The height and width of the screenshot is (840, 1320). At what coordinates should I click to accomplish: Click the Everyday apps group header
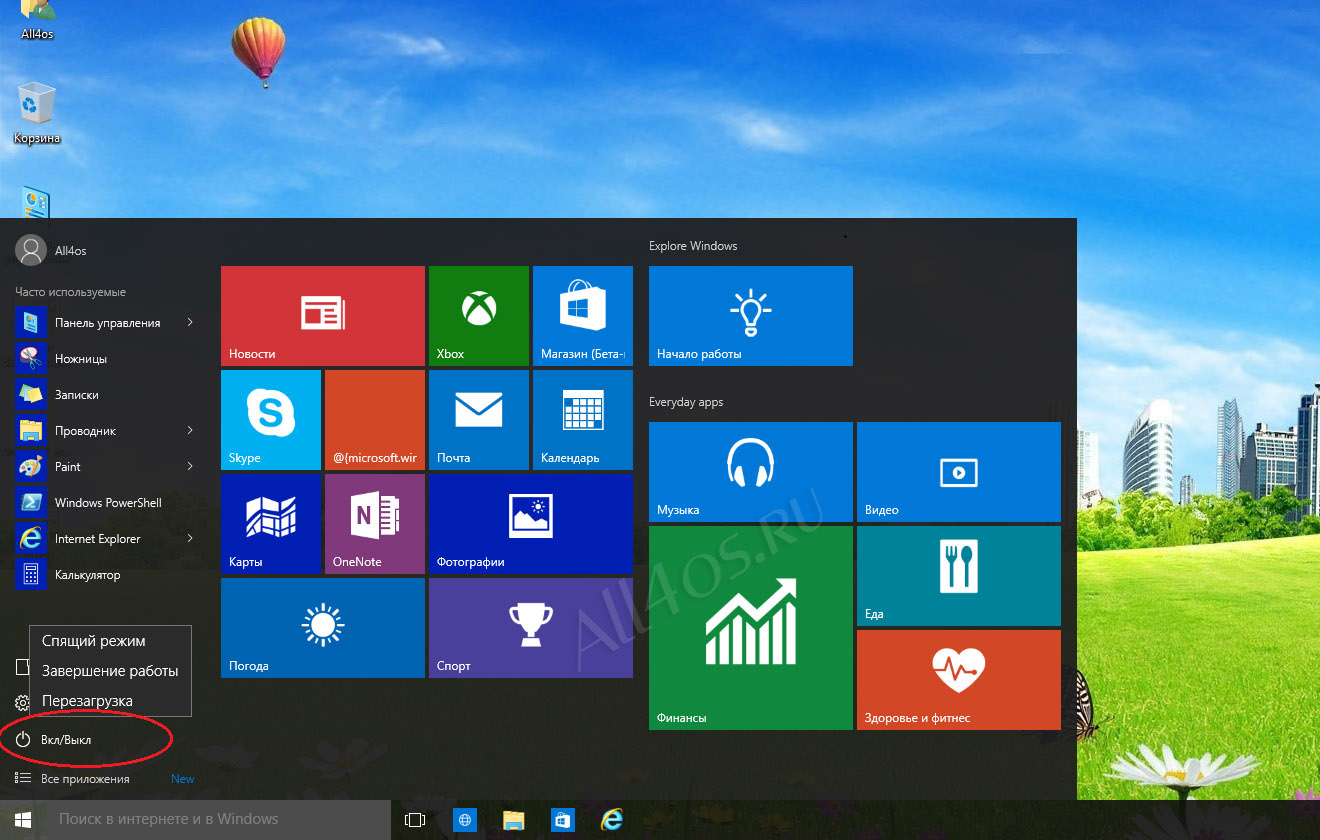pos(686,402)
